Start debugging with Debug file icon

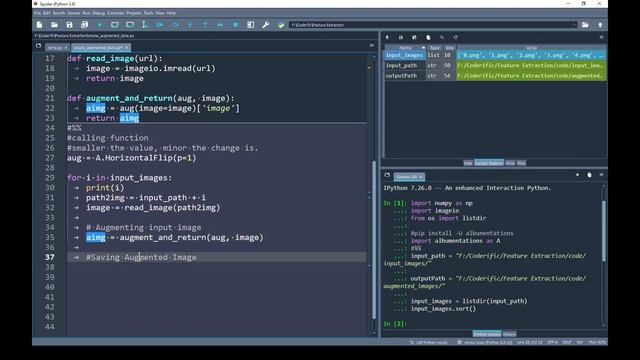(x=160, y=25)
